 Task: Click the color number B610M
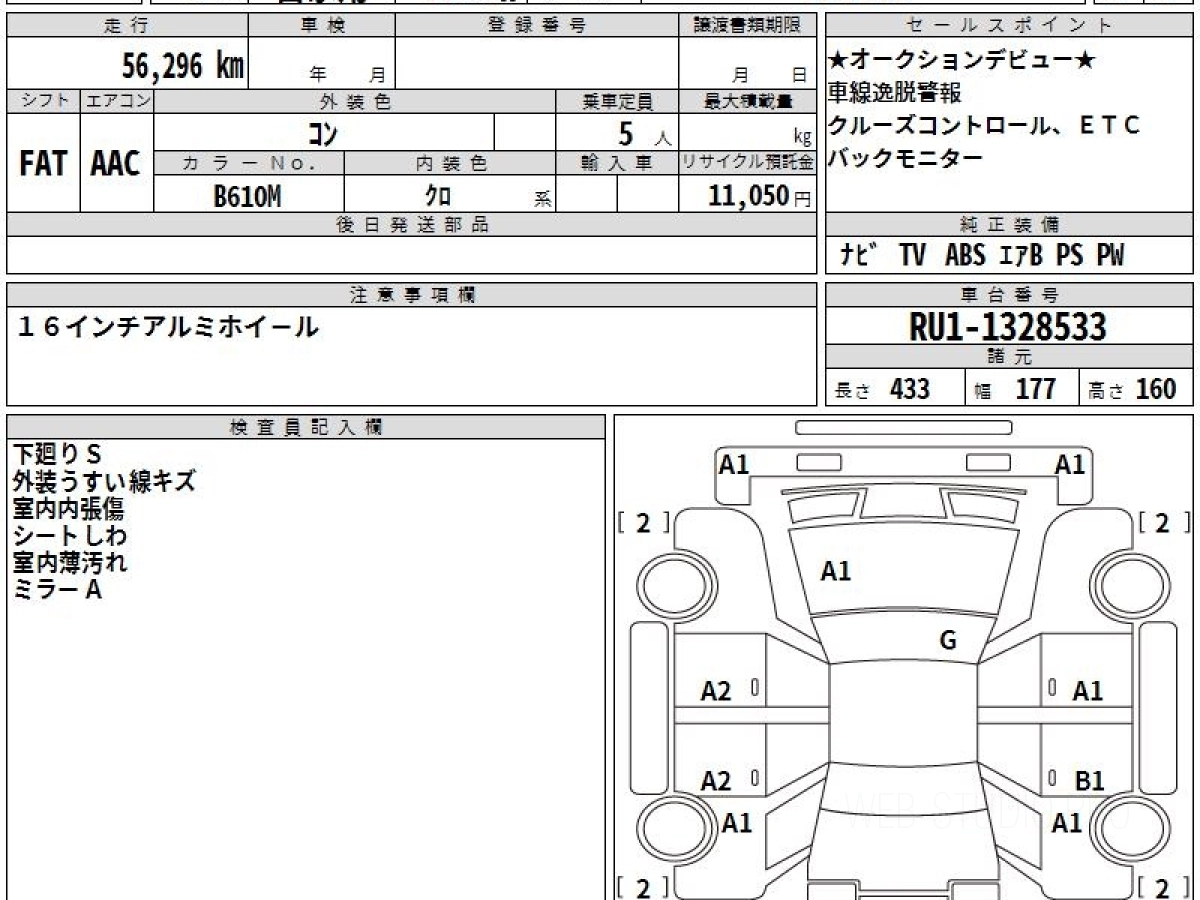pyautogui.click(x=247, y=196)
